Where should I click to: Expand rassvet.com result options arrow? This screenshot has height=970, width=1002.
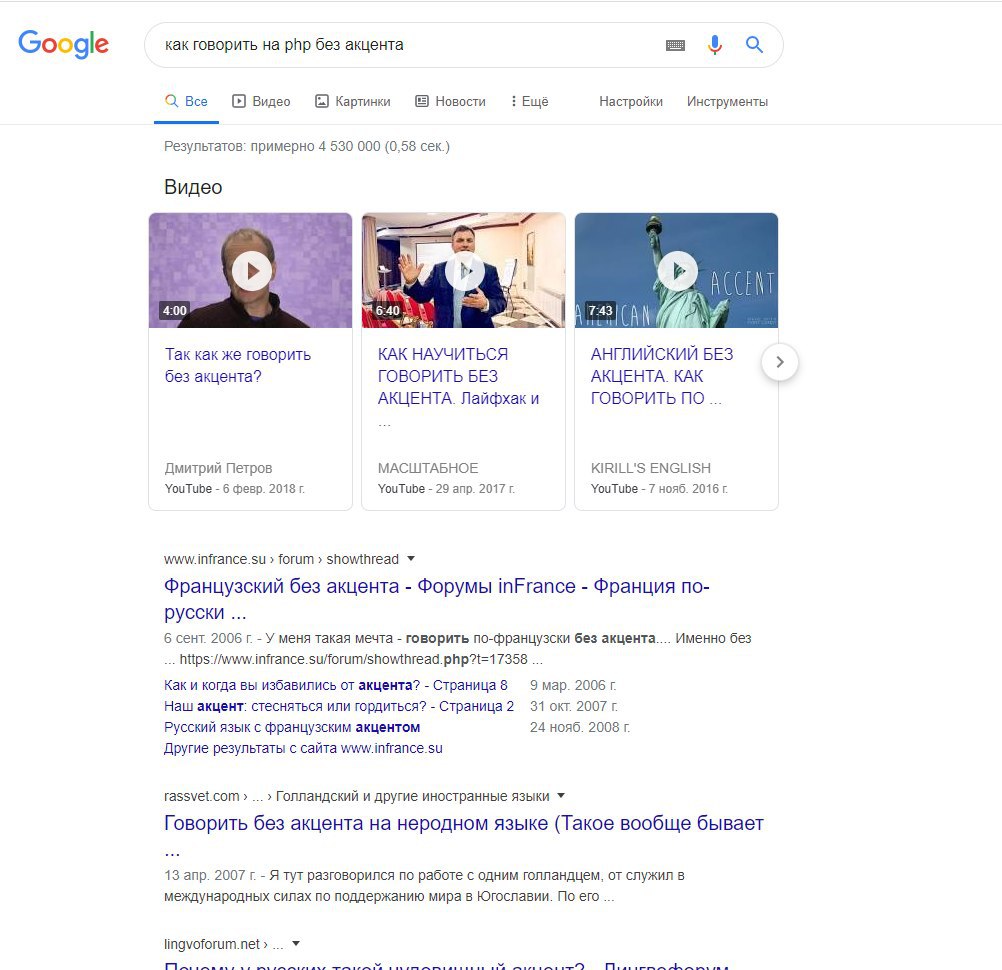tap(561, 796)
